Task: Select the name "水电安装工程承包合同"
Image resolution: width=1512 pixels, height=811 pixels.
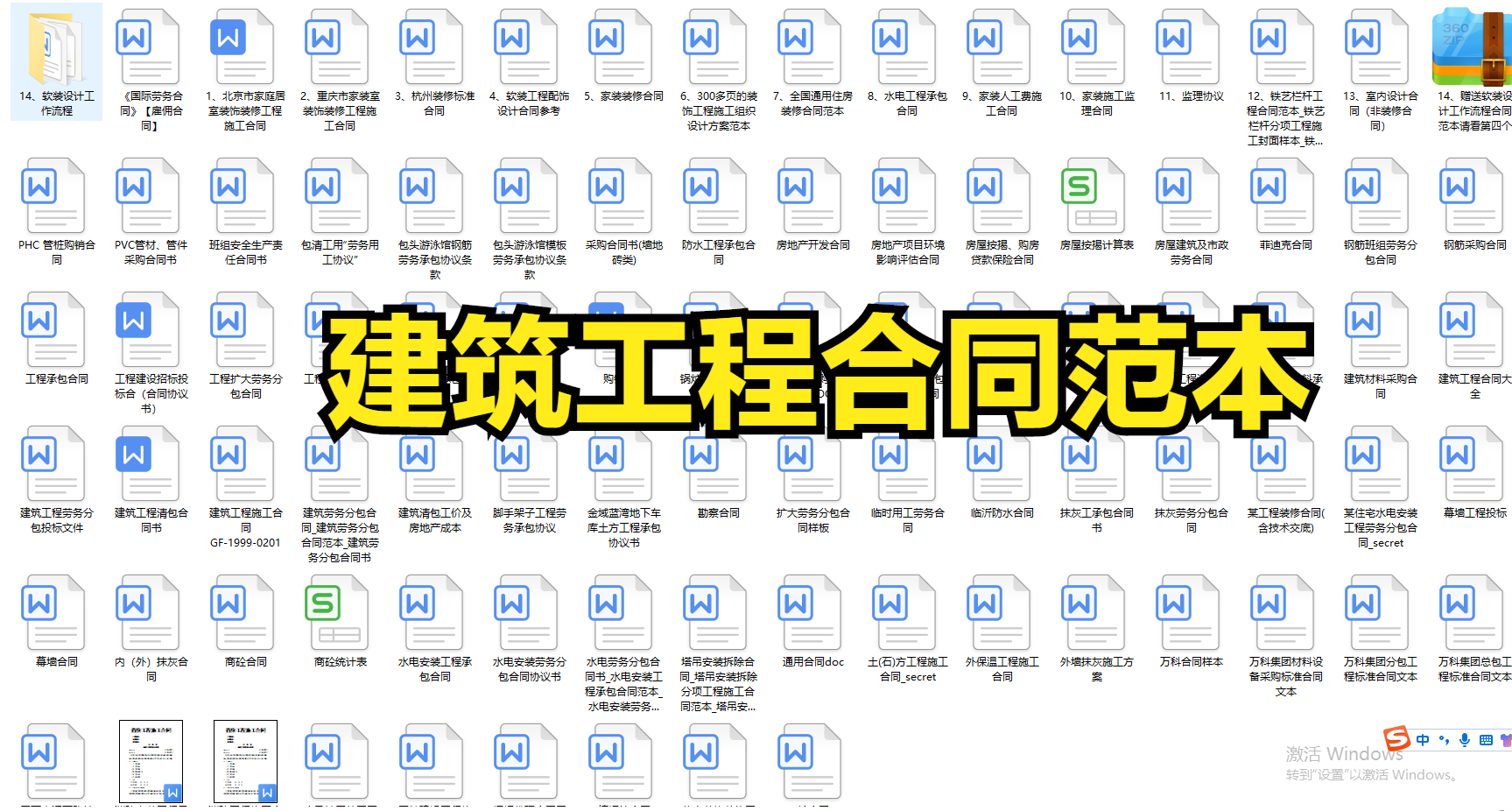Action: pos(435,669)
